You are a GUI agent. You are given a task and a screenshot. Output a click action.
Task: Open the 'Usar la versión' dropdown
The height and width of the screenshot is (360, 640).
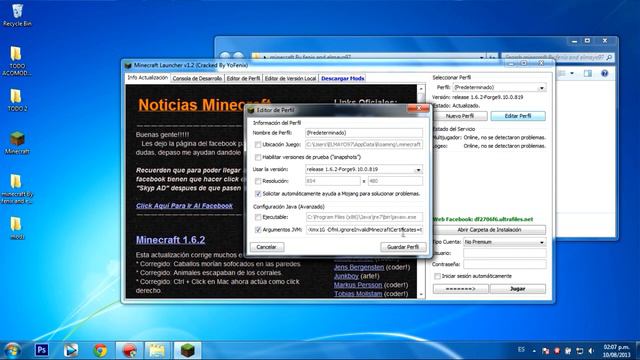coord(418,169)
